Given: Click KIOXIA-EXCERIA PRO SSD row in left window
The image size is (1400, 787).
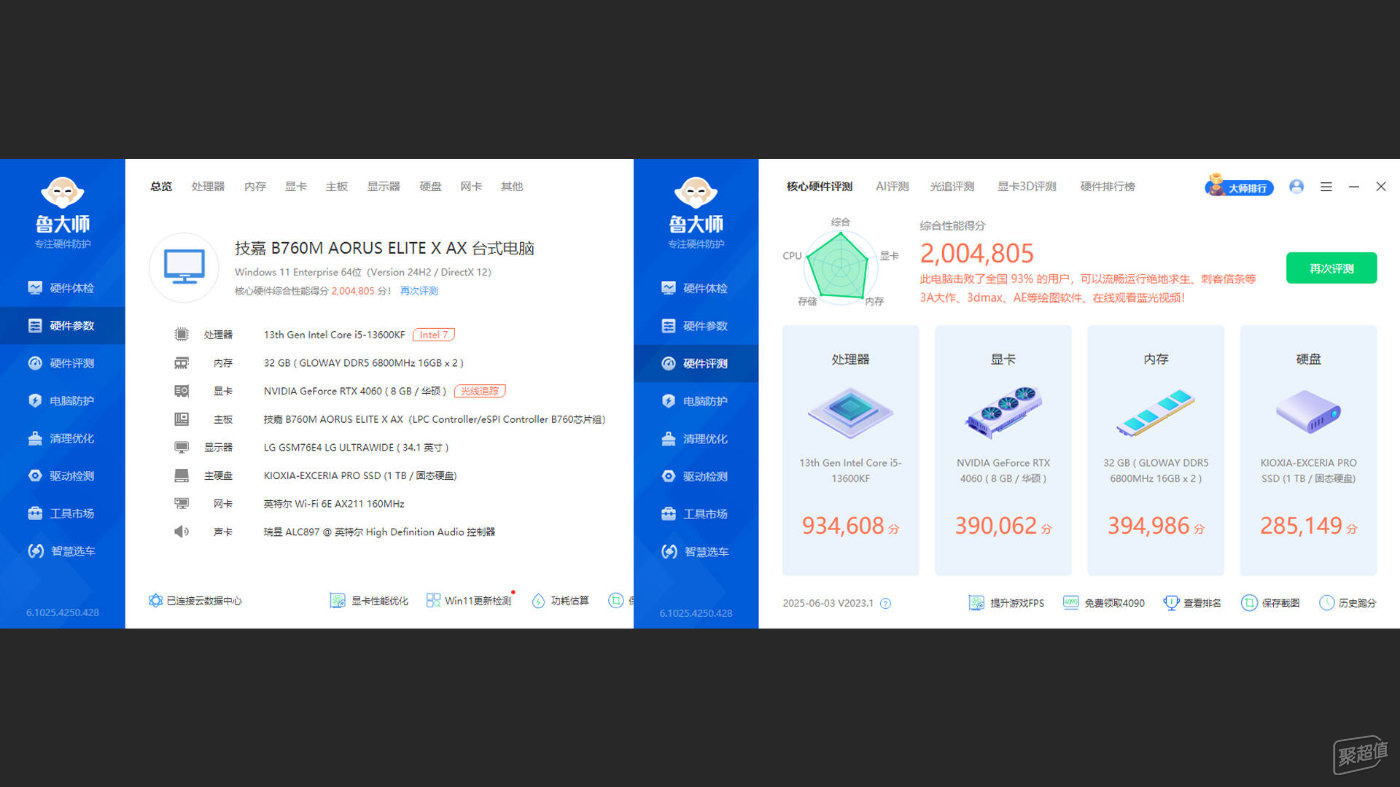Looking at the screenshot, I should tap(360, 475).
